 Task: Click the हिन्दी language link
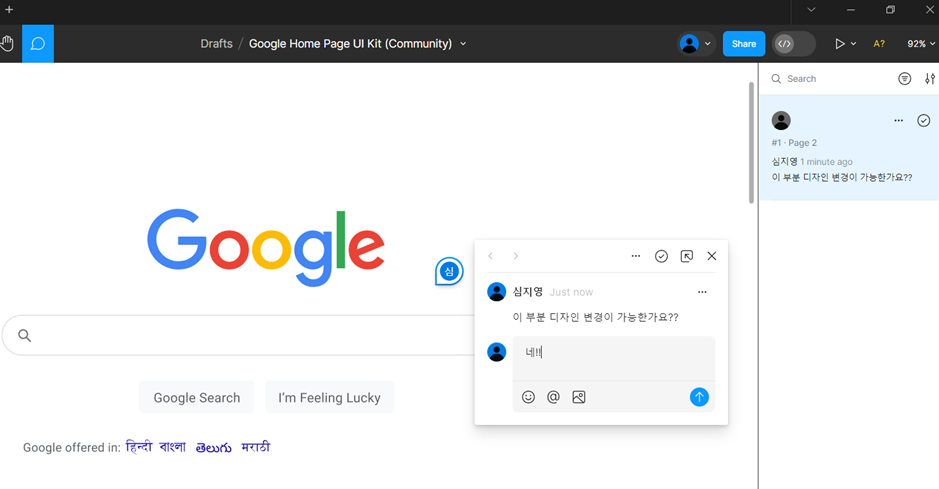139,447
